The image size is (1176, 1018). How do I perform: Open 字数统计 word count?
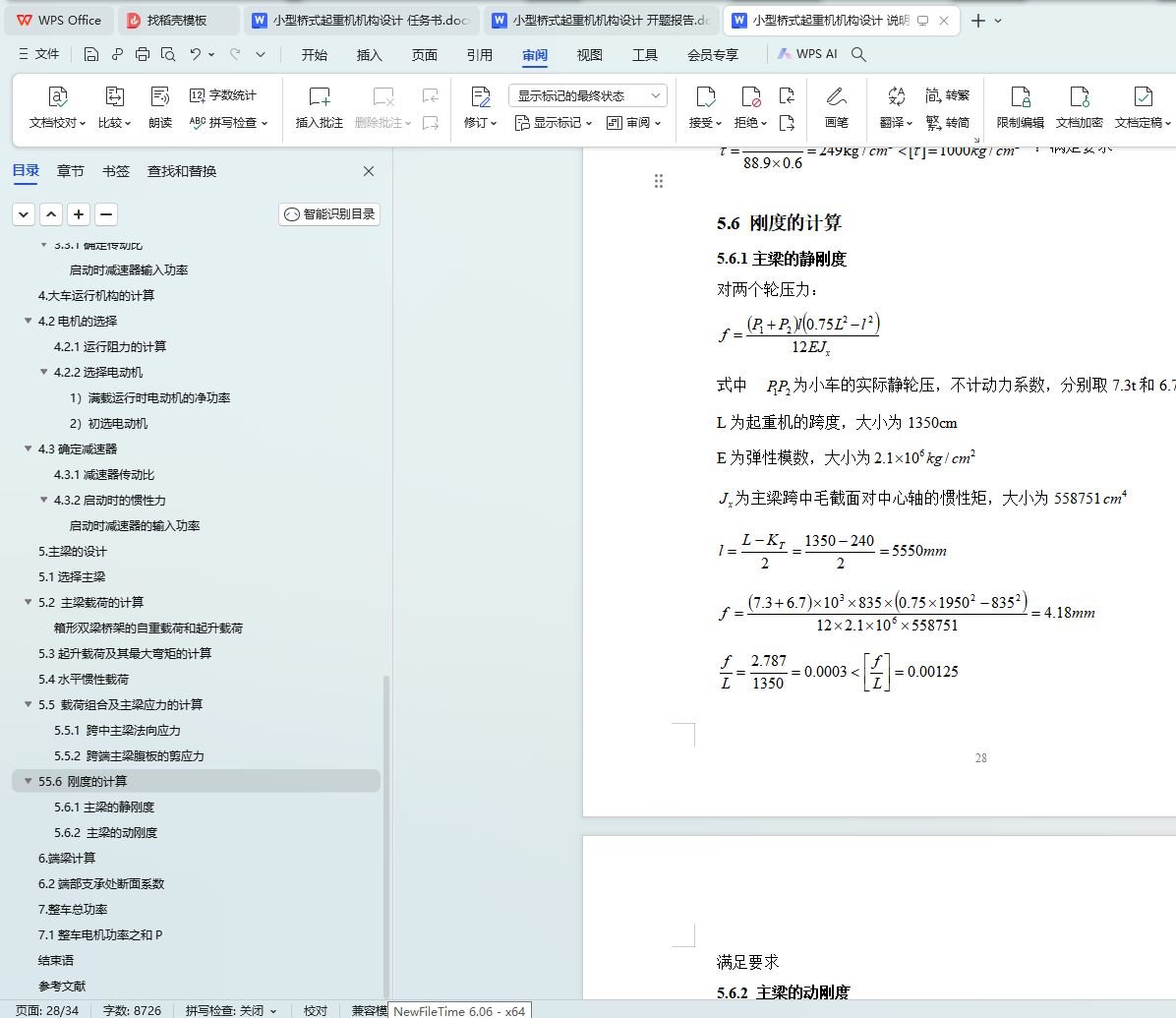click(x=223, y=95)
